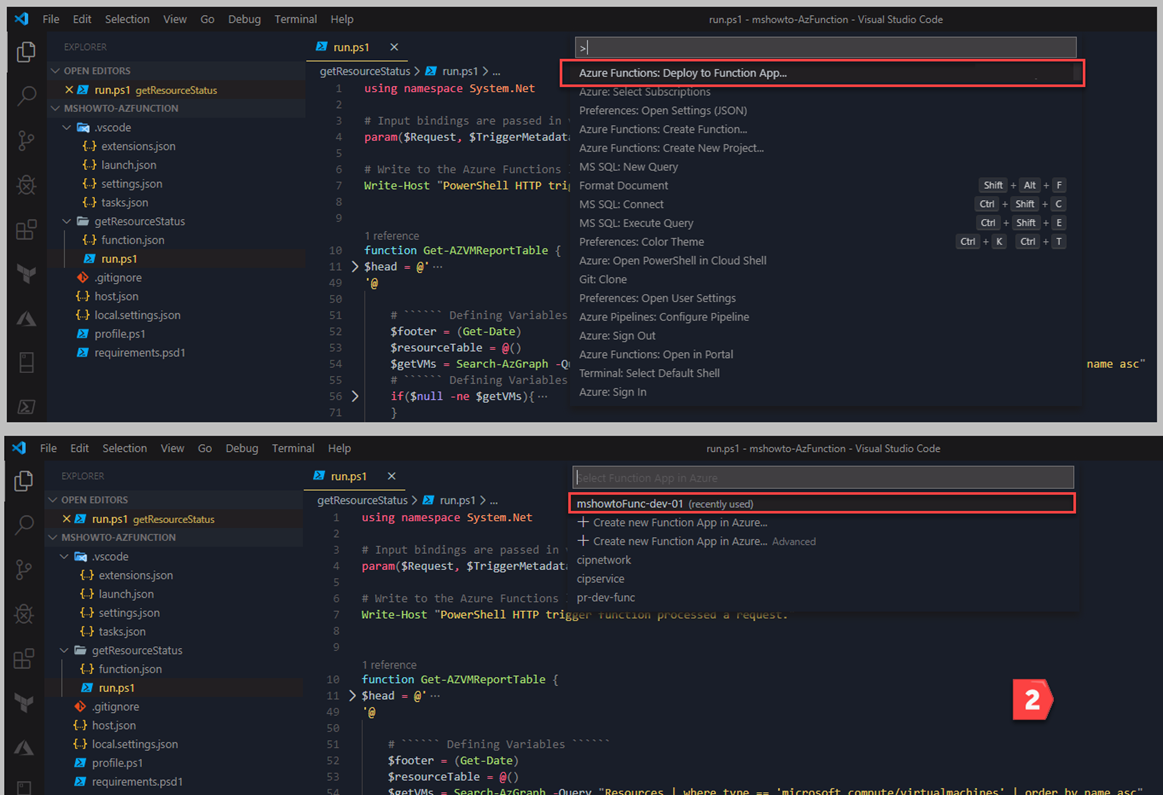Open Search view in upper VS Code window
The width and height of the screenshot is (1163, 795).
tap(27, 96)
